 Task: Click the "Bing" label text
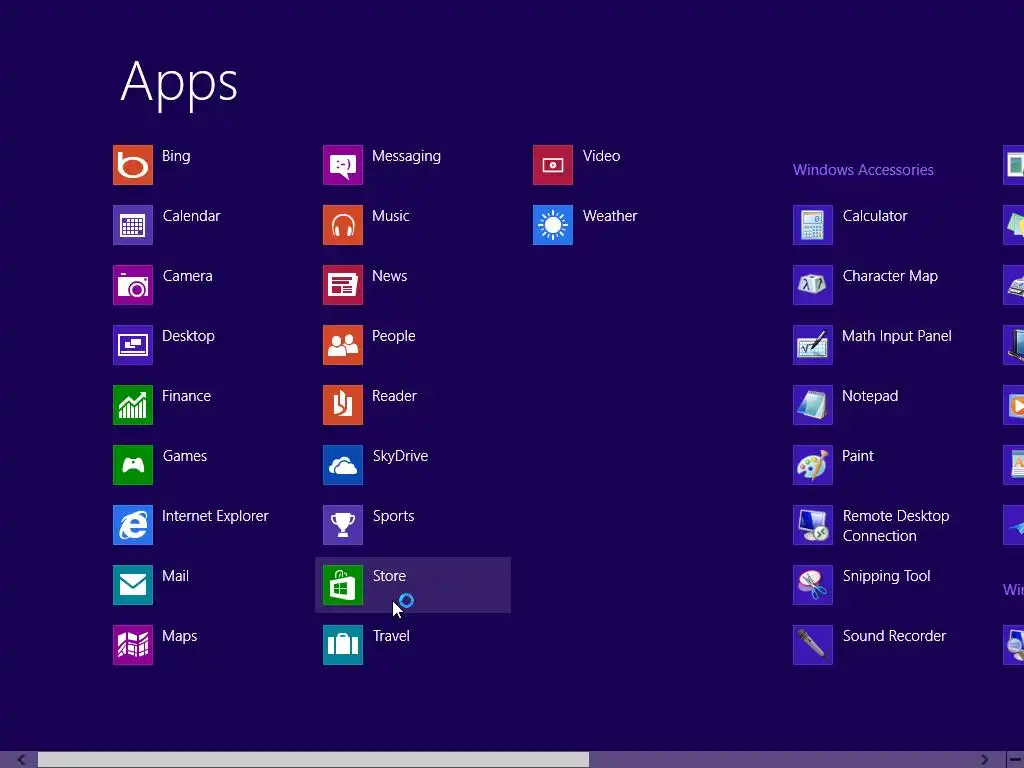176,157
